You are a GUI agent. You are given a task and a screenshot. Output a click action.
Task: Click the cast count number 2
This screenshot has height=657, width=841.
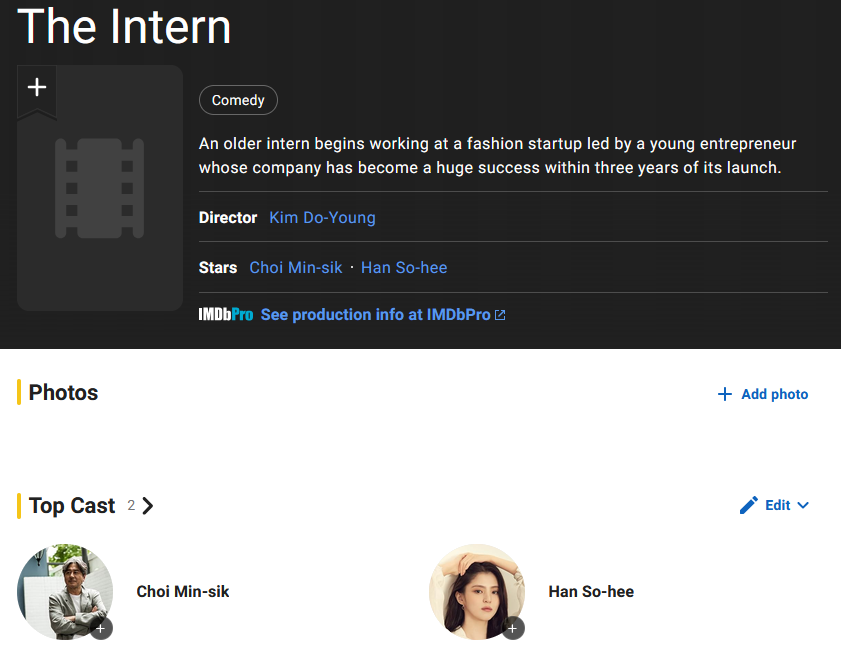coord(131,505)
